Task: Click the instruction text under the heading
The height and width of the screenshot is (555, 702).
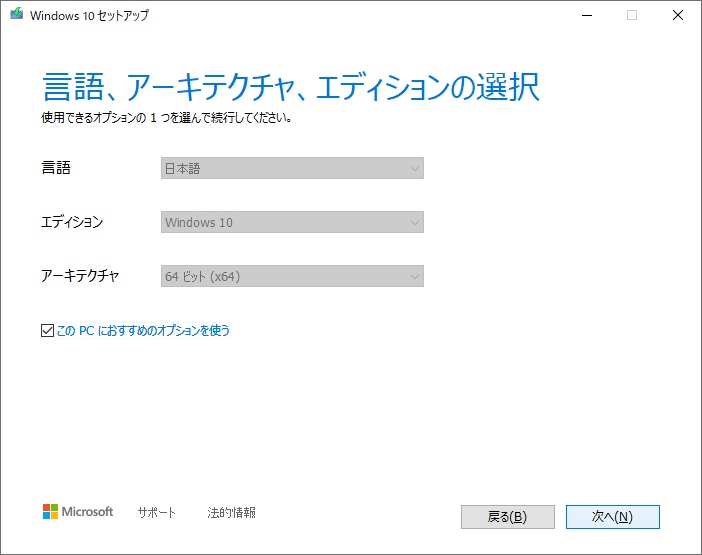Action: pyautogui.click(x=167, y=118)
